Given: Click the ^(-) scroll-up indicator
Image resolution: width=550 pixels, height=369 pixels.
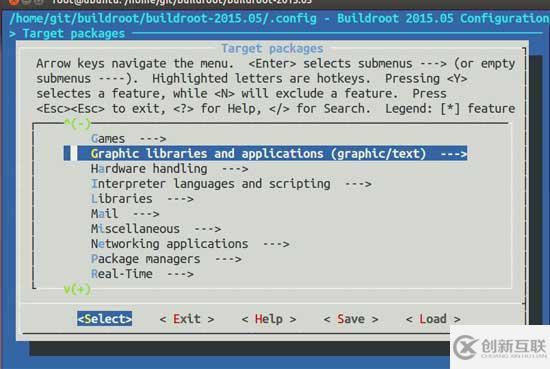Looking at the screenshot, I should [x=77, y=123].
